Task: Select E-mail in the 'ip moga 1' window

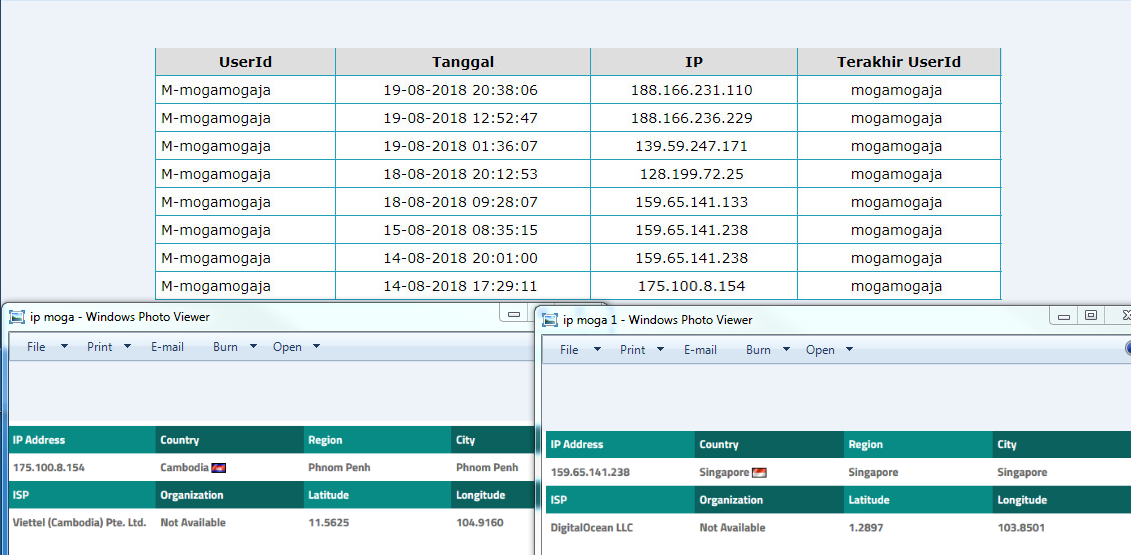Action: [x=700, y=350]
